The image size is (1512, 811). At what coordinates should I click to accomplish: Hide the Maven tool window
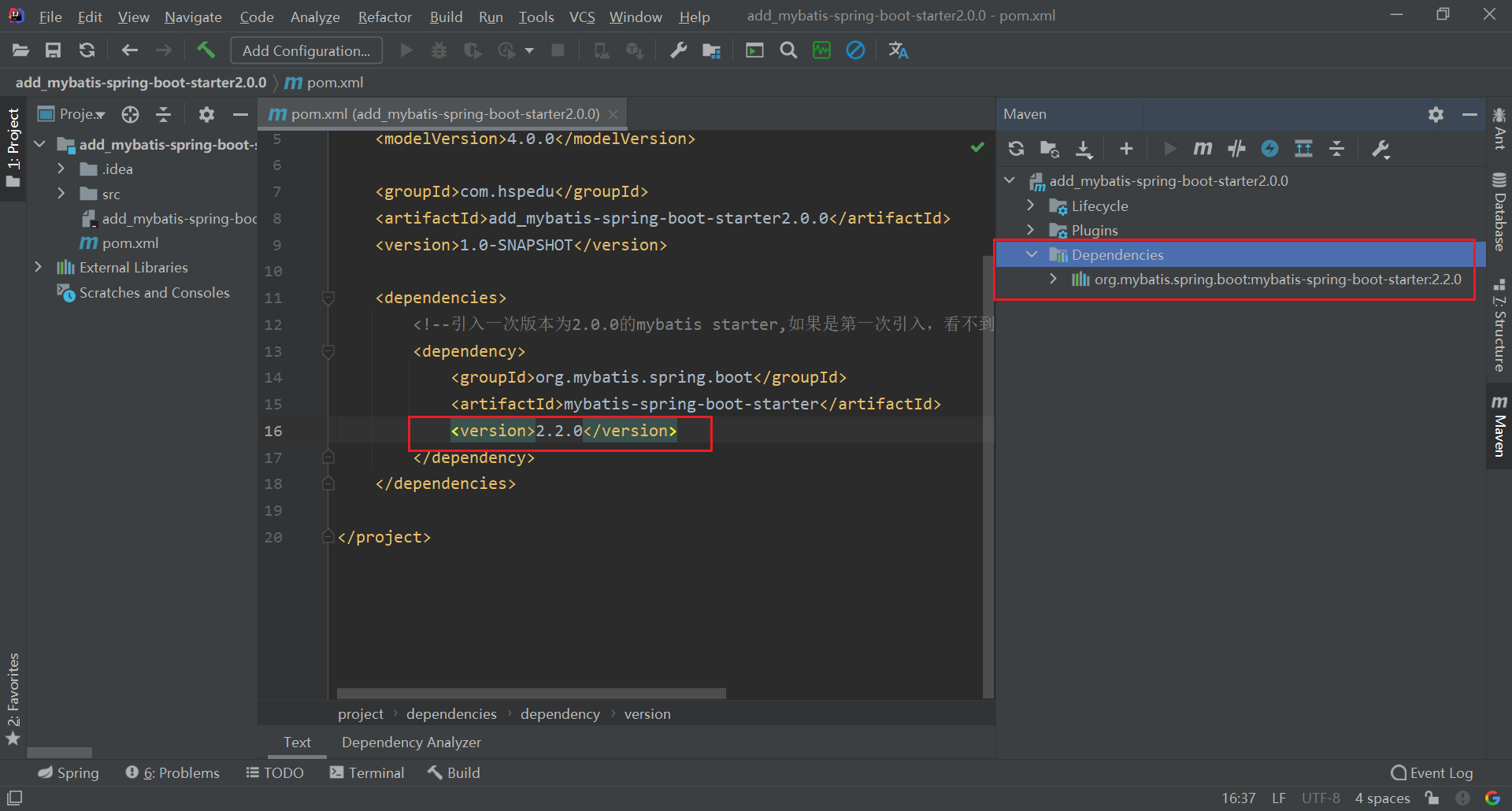1469,115
